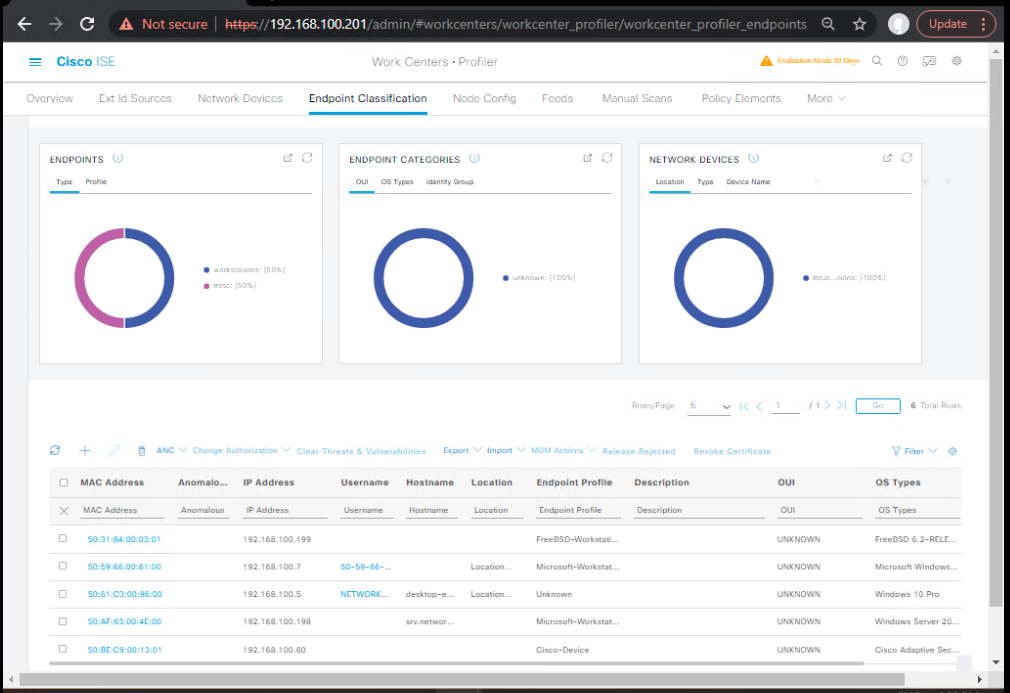Open the Import dropdown

(x=506, y=450)
